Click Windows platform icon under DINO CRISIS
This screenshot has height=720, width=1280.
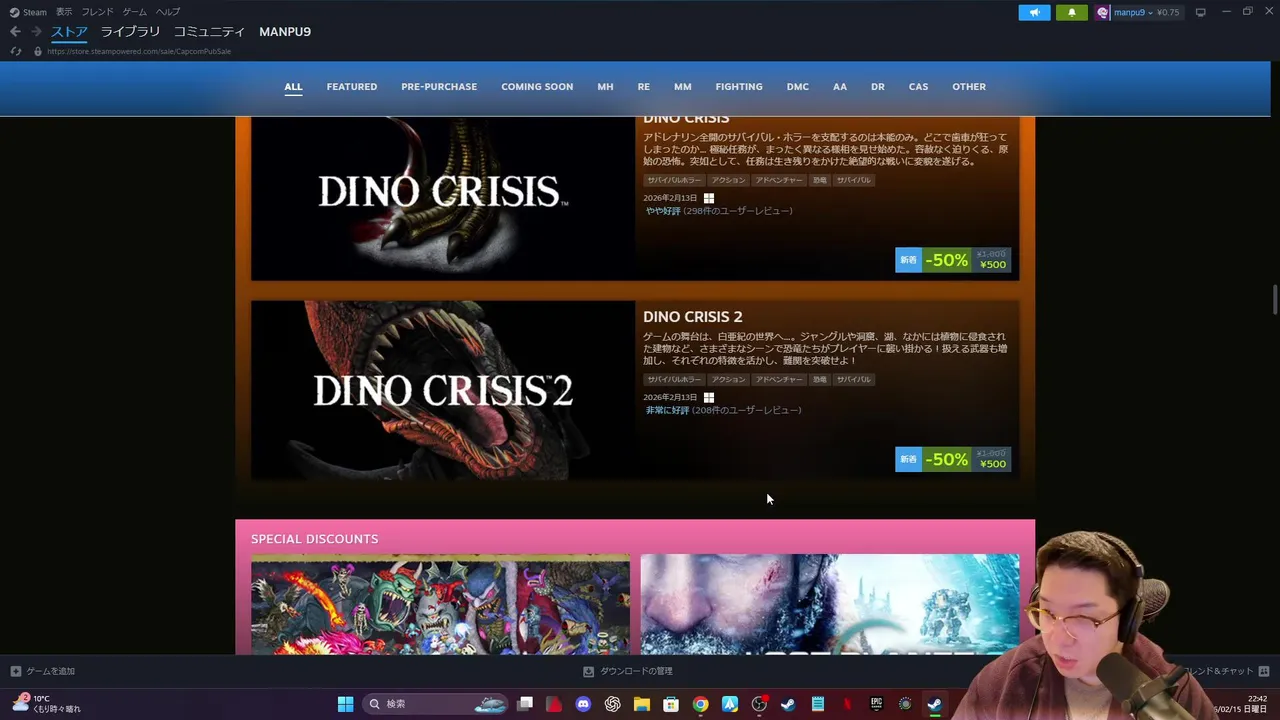tap(708, 198)
